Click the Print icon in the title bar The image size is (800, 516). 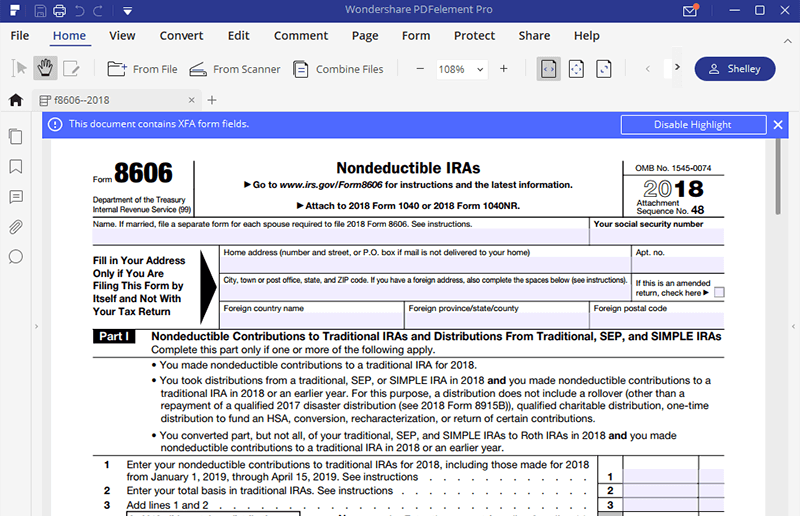[60, 11]
